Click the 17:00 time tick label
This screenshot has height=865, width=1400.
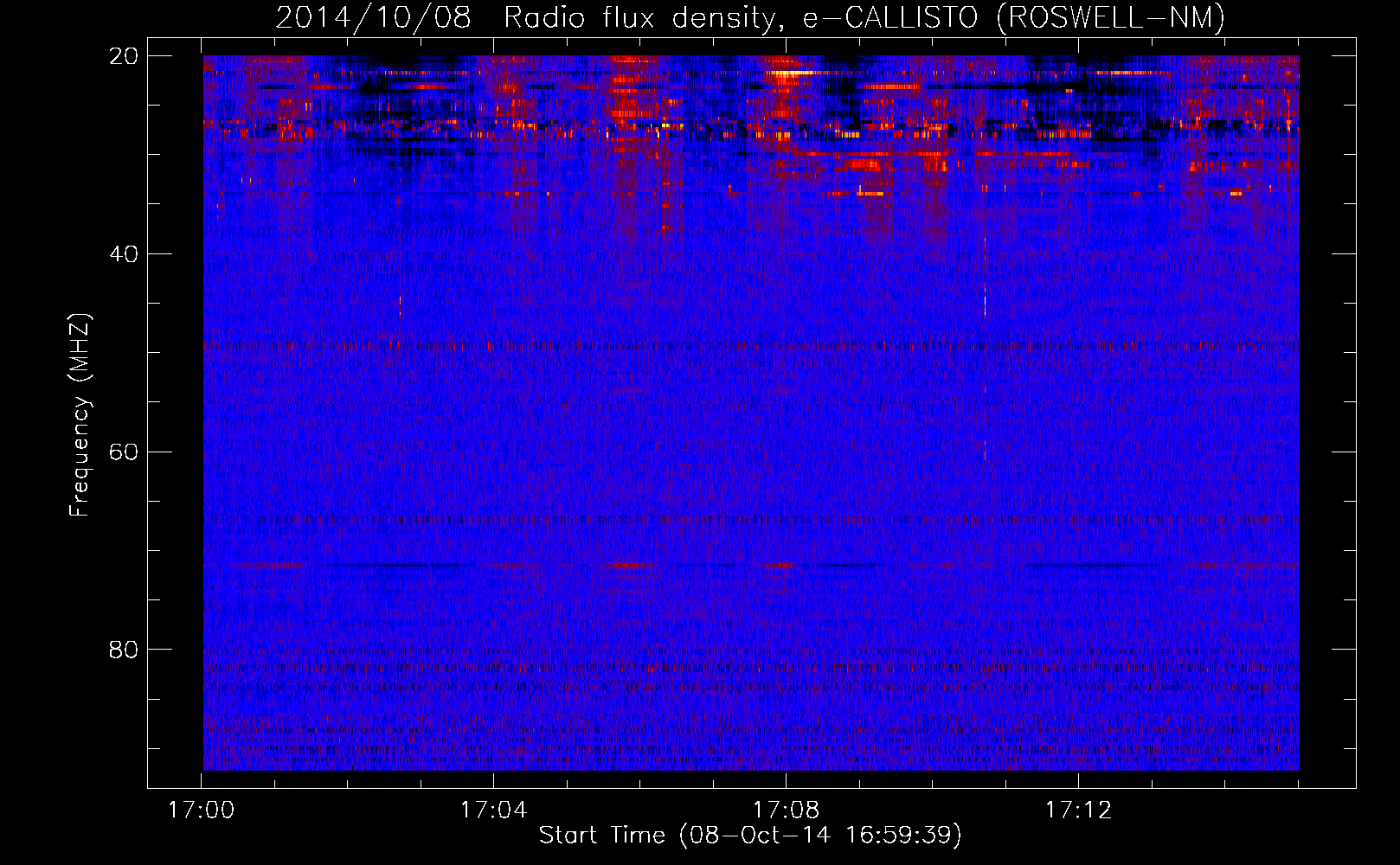point(202,811)
